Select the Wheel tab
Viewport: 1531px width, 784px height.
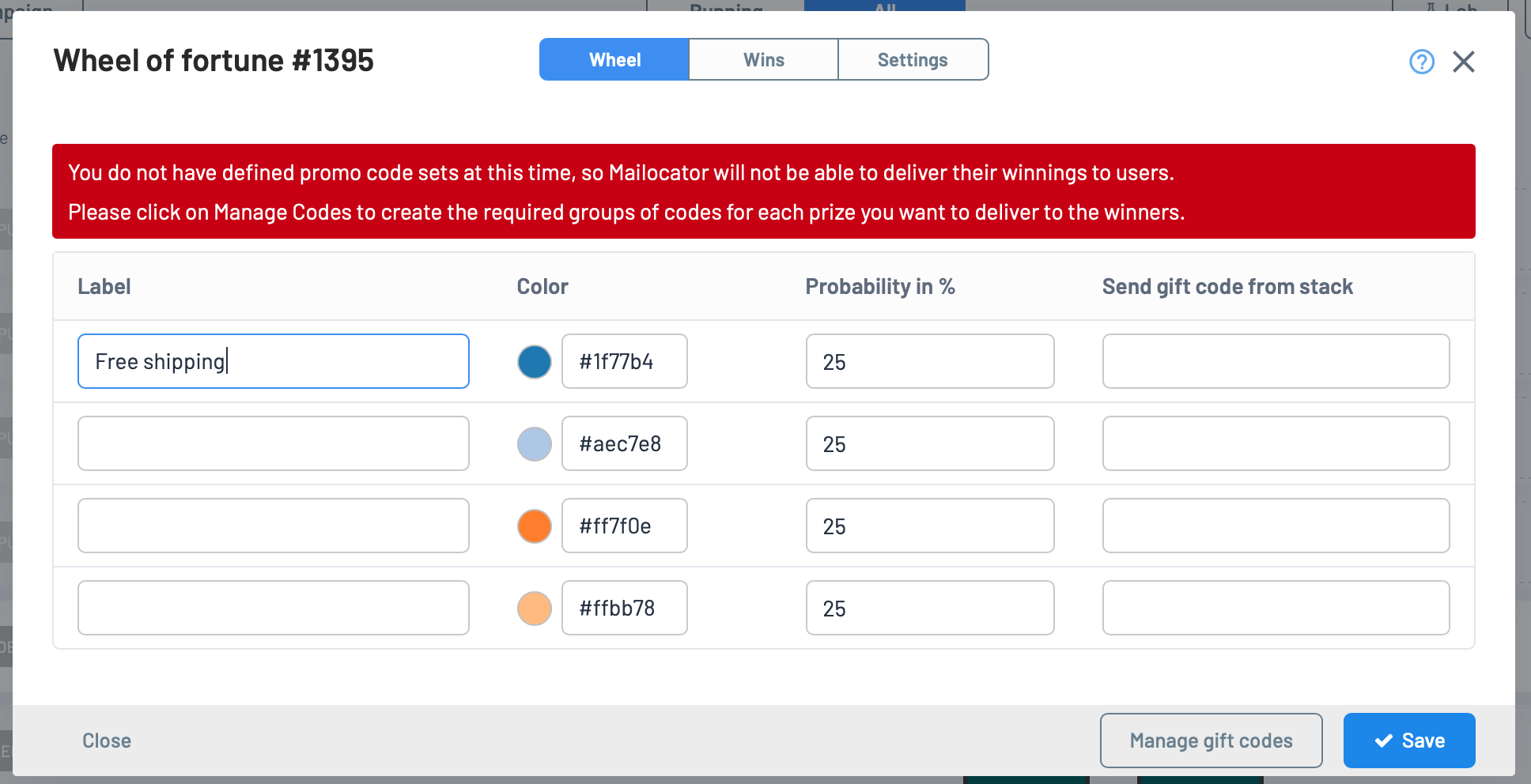point(614,60)
